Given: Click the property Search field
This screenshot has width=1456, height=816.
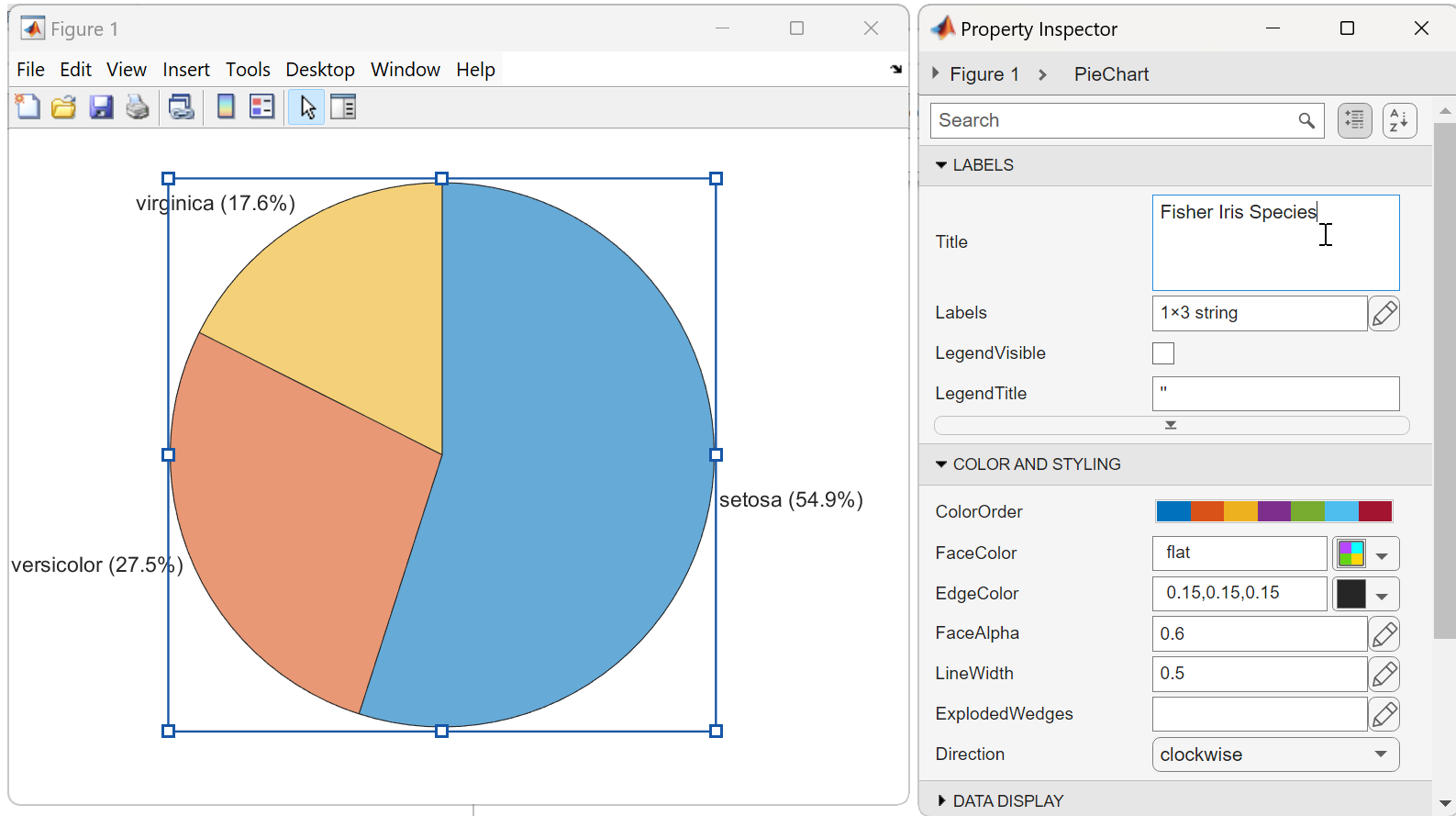Looking at the screenshot, I should point(1115,120).
